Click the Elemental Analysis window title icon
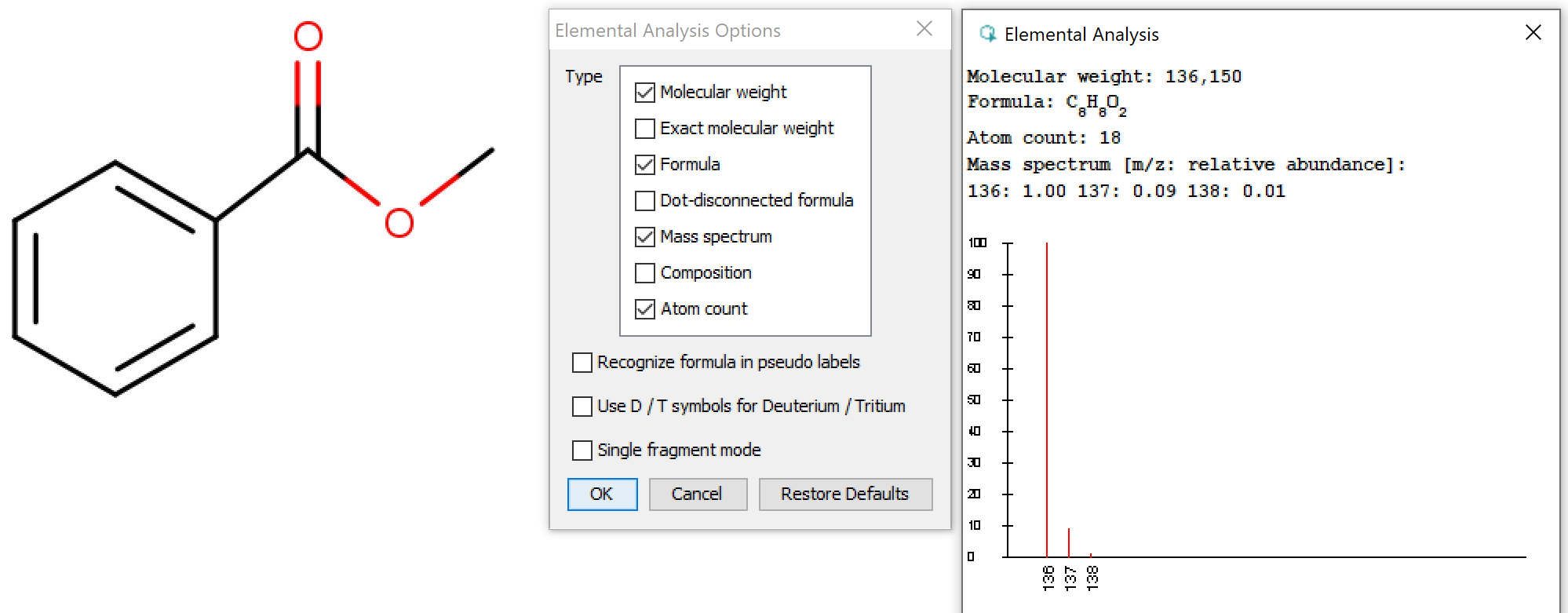Viewport: 1568px width, 613px height. point(987,34)
